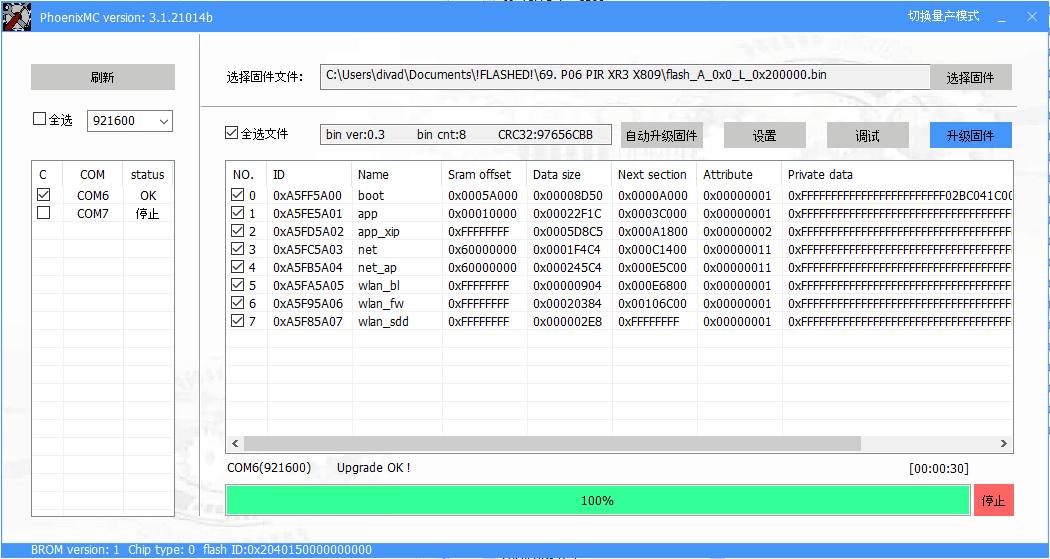1050x559 pixels.
Task: Click the 0x00008D50 data size cell
Action: (568, 195)
